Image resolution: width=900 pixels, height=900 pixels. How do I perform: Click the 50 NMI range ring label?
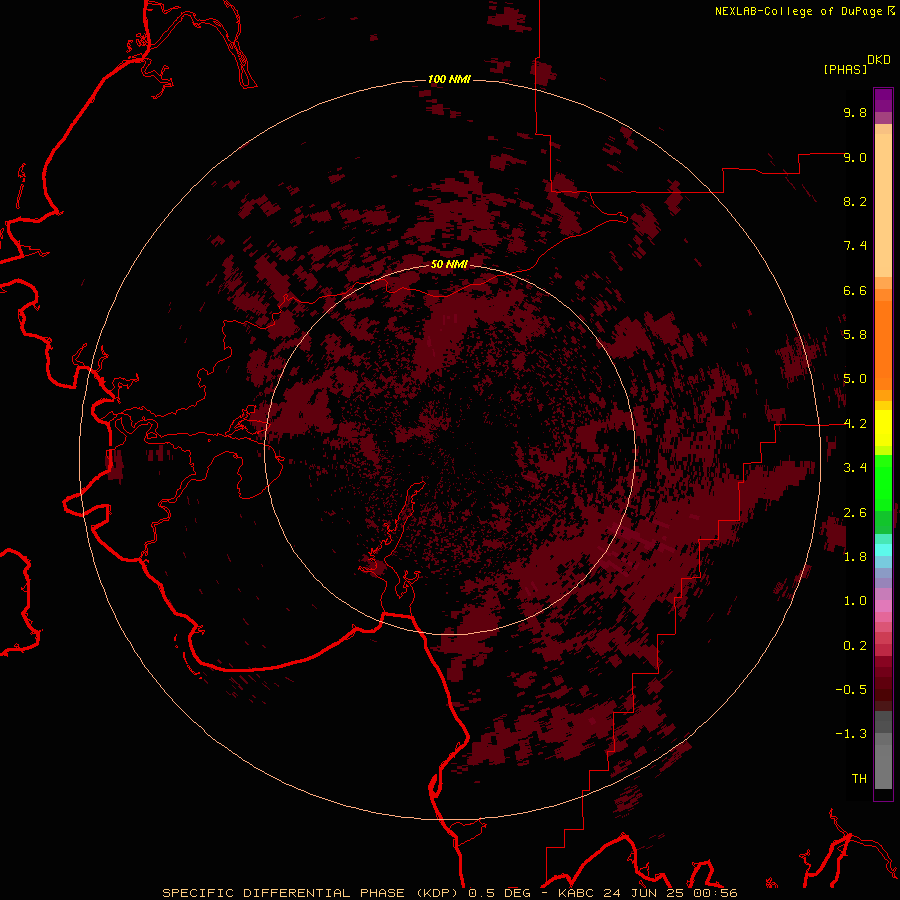pyautogui.click(x=449, y=264)
